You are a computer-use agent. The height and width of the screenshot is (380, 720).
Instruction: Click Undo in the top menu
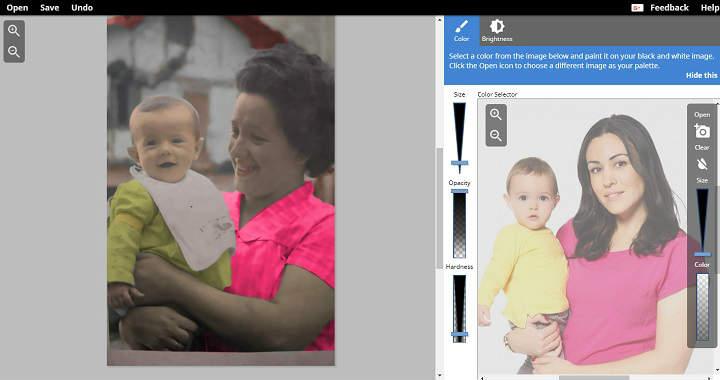click(82, 8)
